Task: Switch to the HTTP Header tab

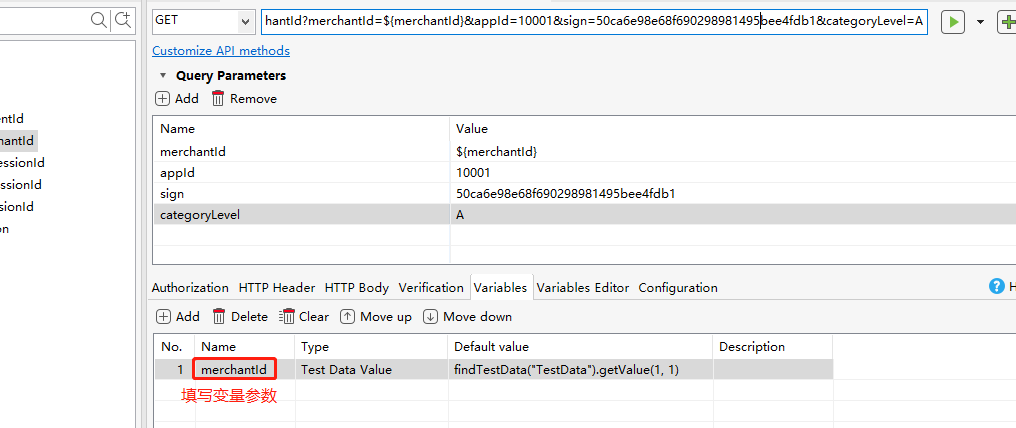Action: pyautogui.click(x=277, y=287)
